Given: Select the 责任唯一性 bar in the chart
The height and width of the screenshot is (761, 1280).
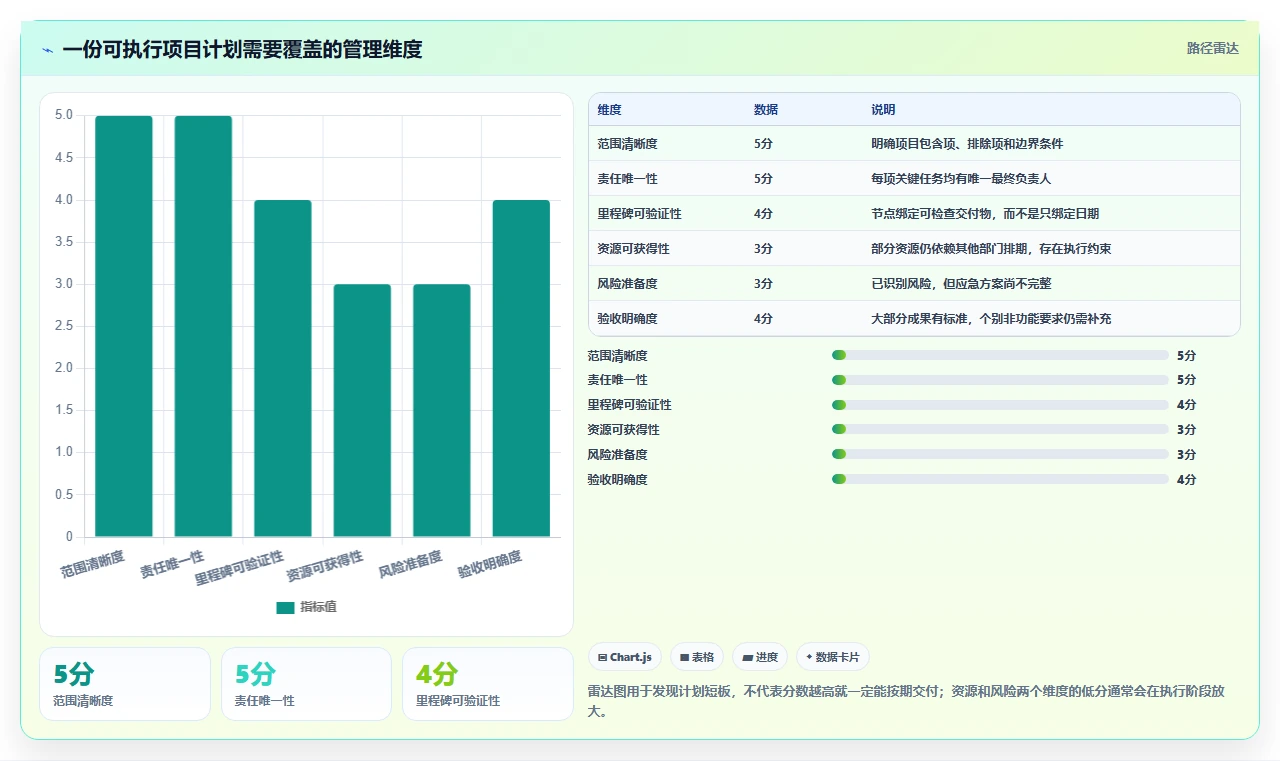Looking at the screenshot, I should tap(203, 326).
